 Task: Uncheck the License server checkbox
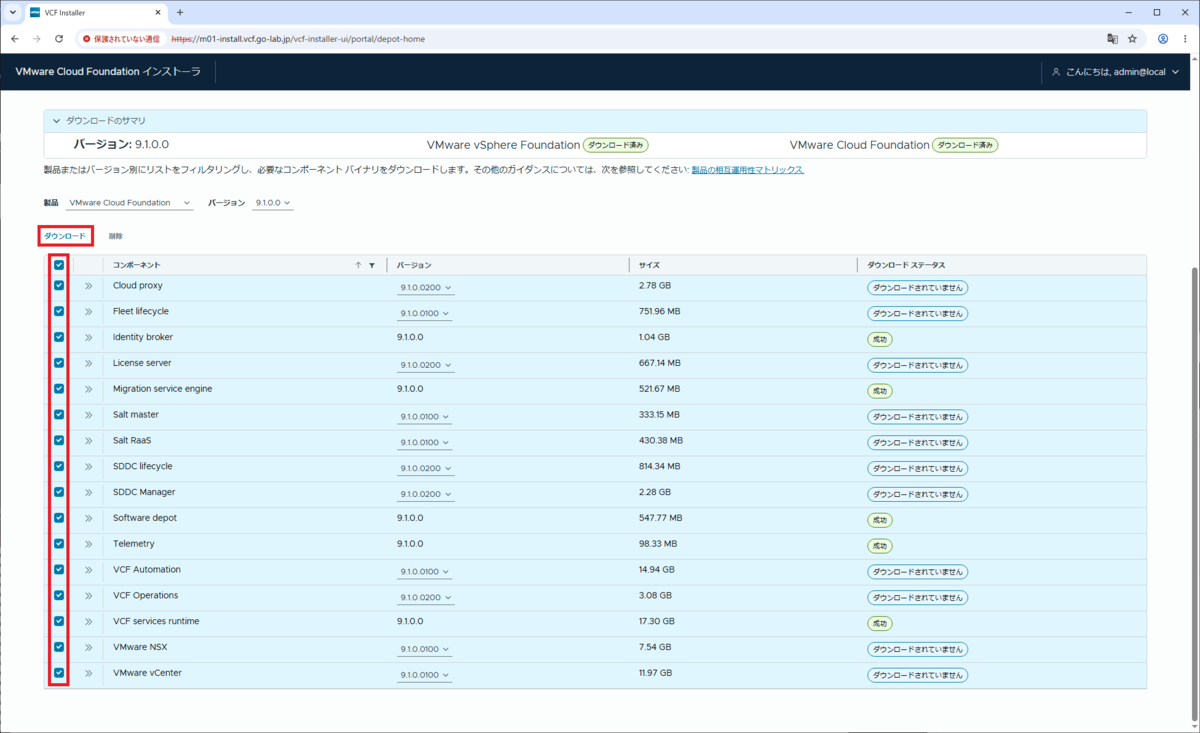pyautogui.click(x=59, y=363)
